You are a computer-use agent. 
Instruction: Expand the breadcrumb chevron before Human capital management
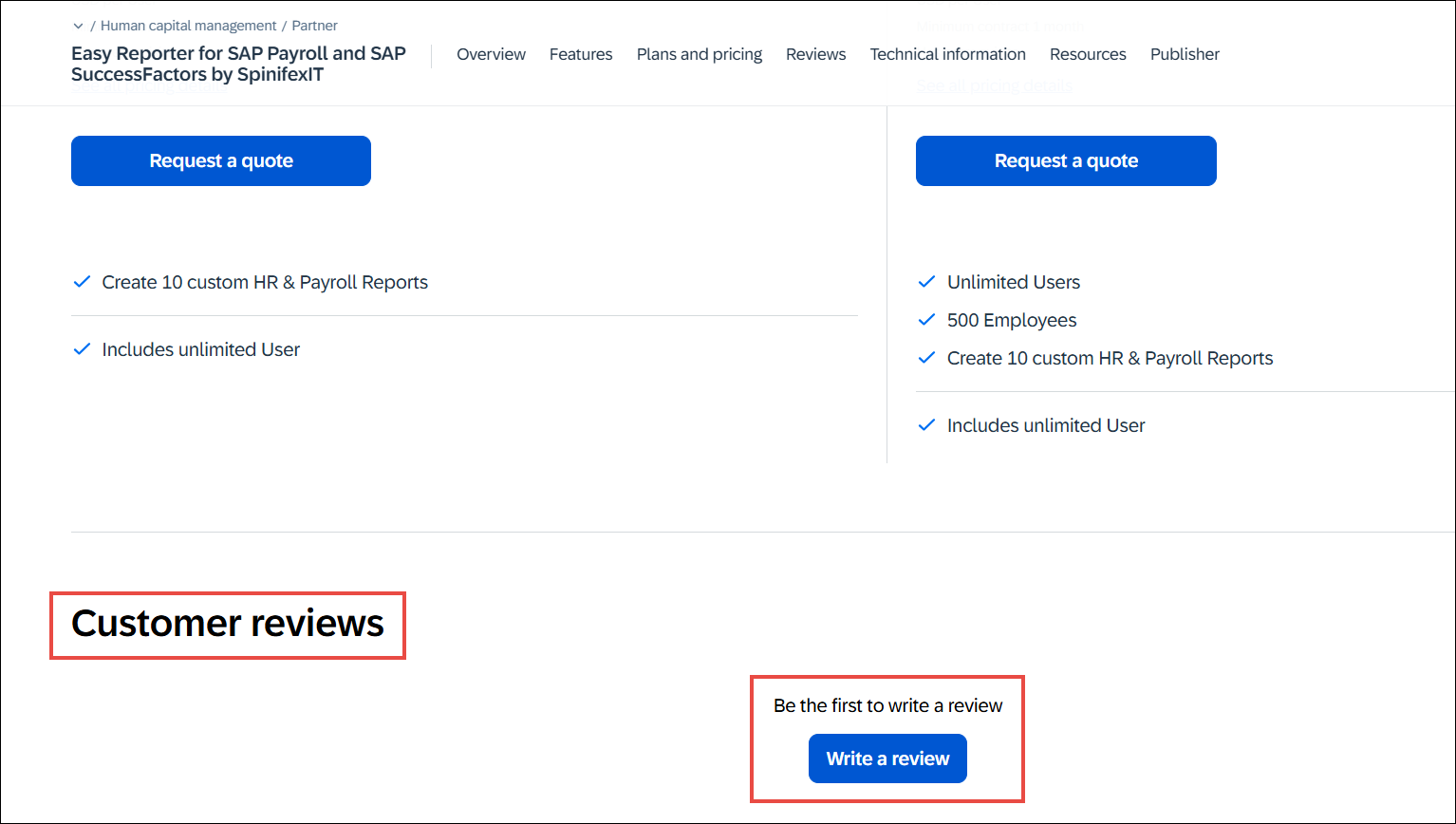point(78,27)
